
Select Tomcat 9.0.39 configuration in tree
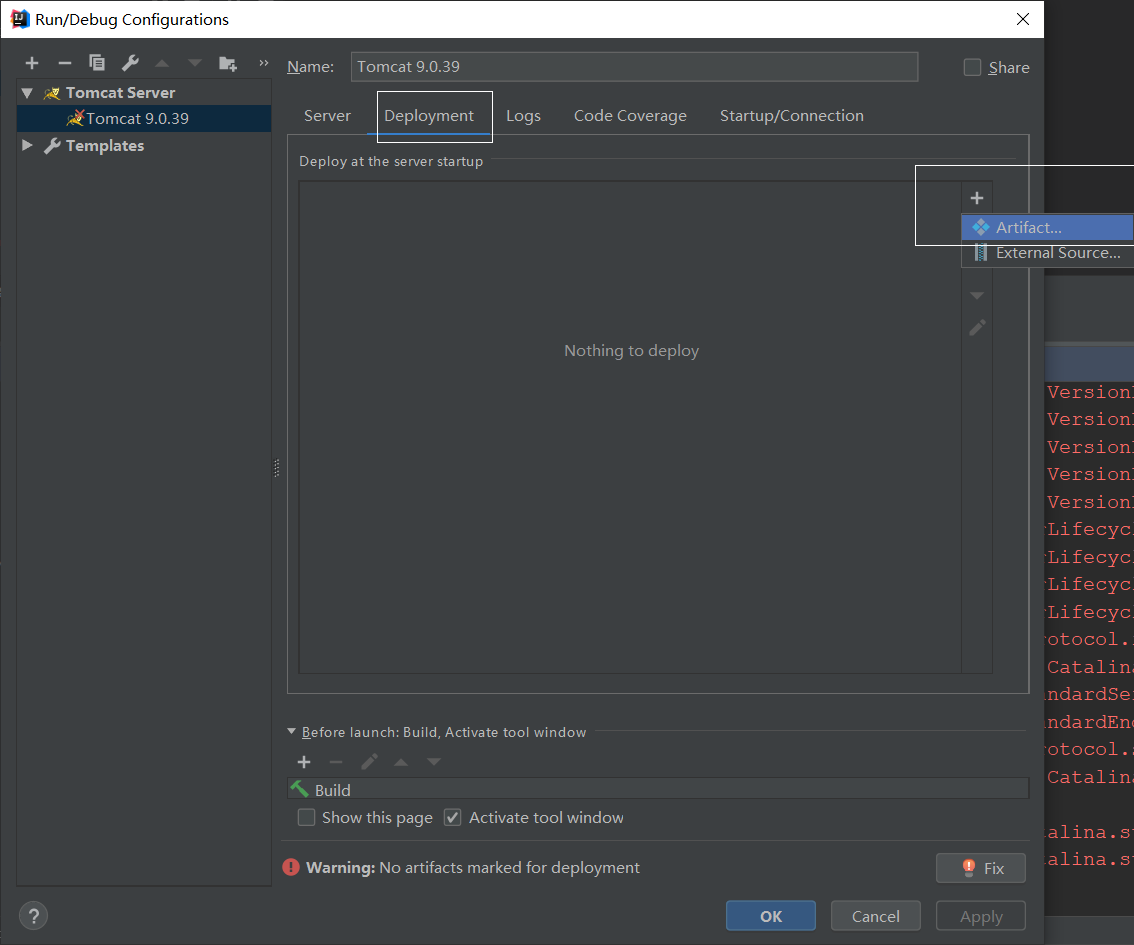point(144,119)
